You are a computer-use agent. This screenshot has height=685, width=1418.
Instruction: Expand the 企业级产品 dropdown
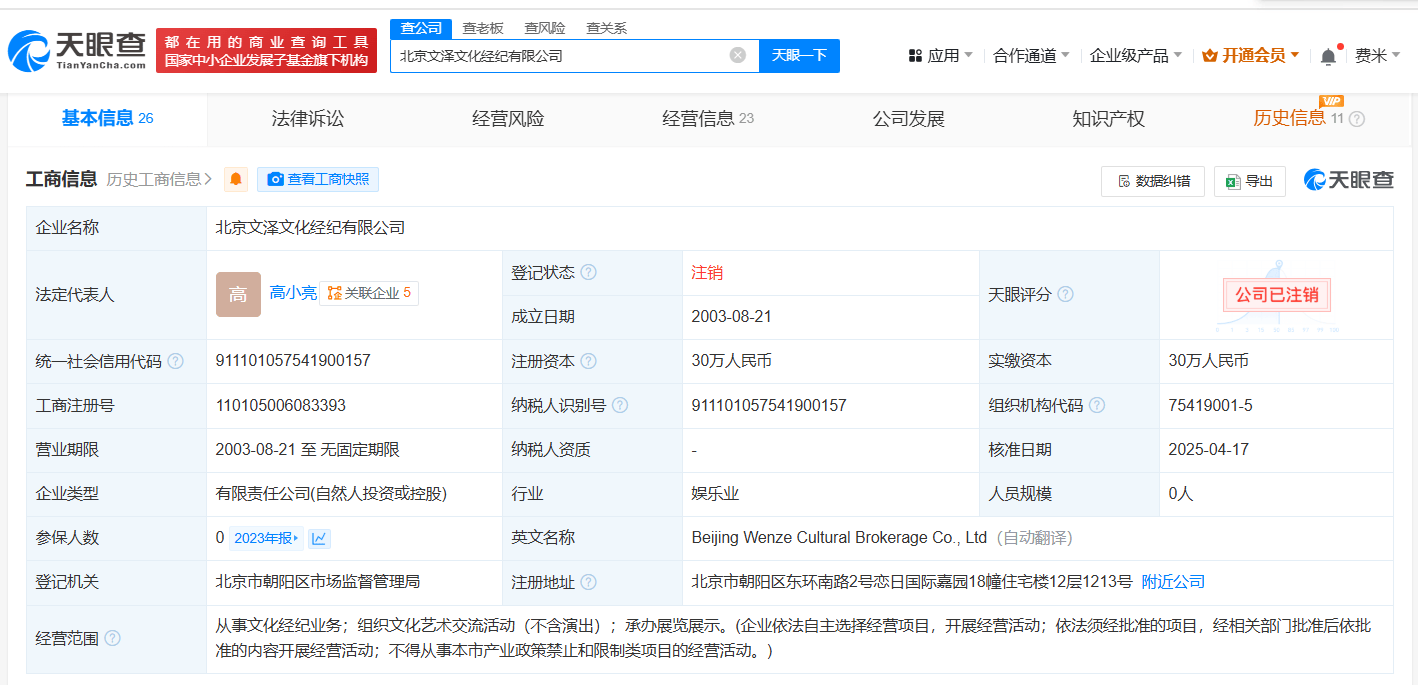tap(1135, 56)
